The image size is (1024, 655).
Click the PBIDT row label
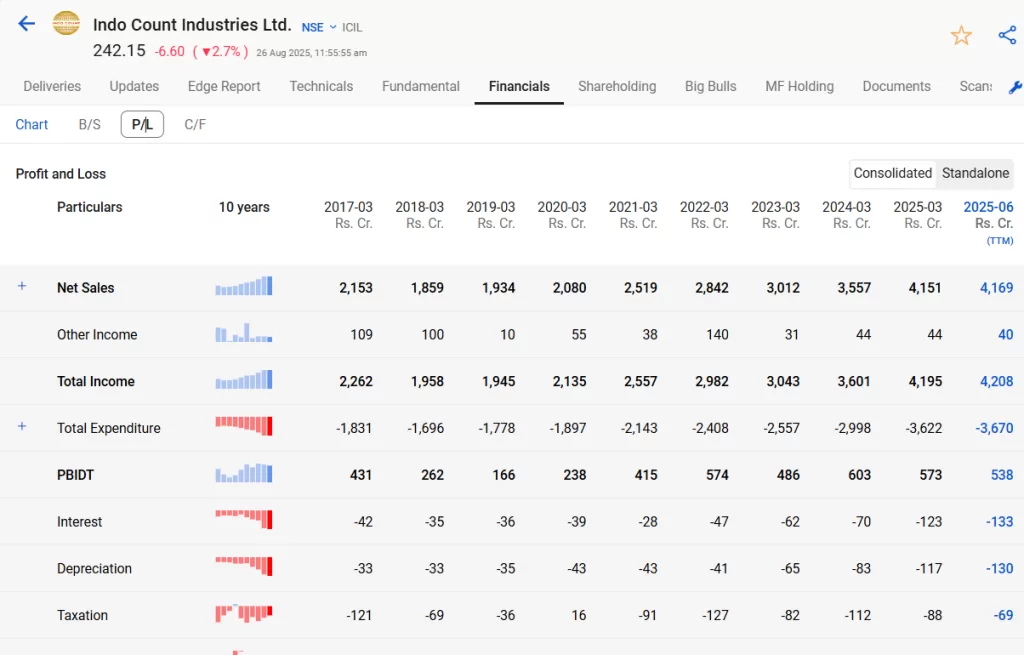click(76, 475)
